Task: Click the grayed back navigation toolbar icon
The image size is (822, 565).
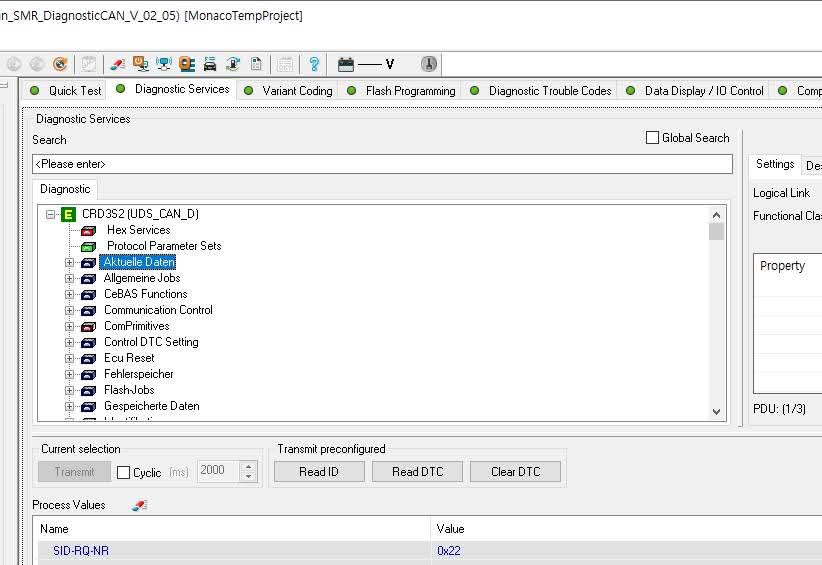Action: click(14, 64)
